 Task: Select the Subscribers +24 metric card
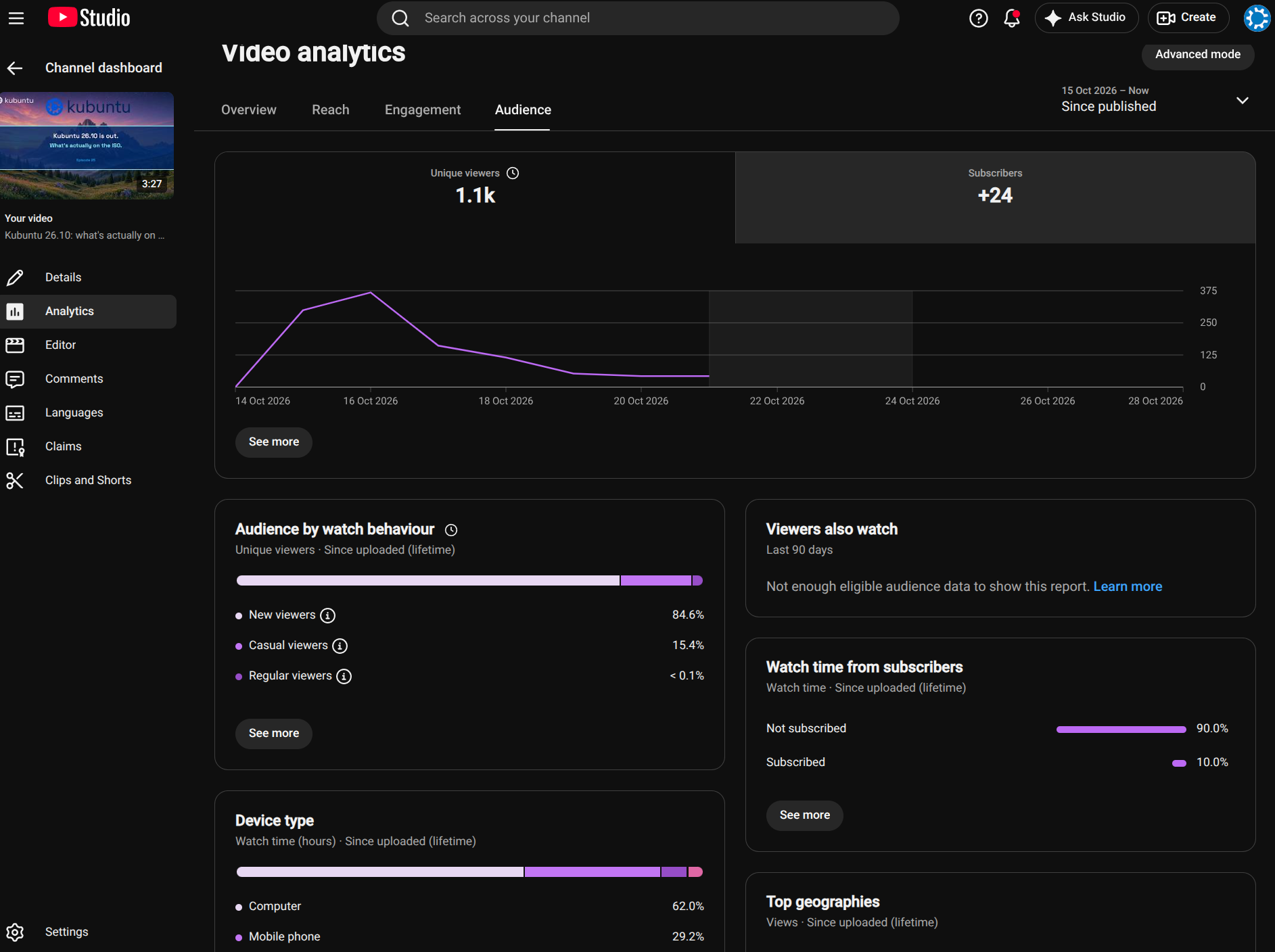[995, 197]
